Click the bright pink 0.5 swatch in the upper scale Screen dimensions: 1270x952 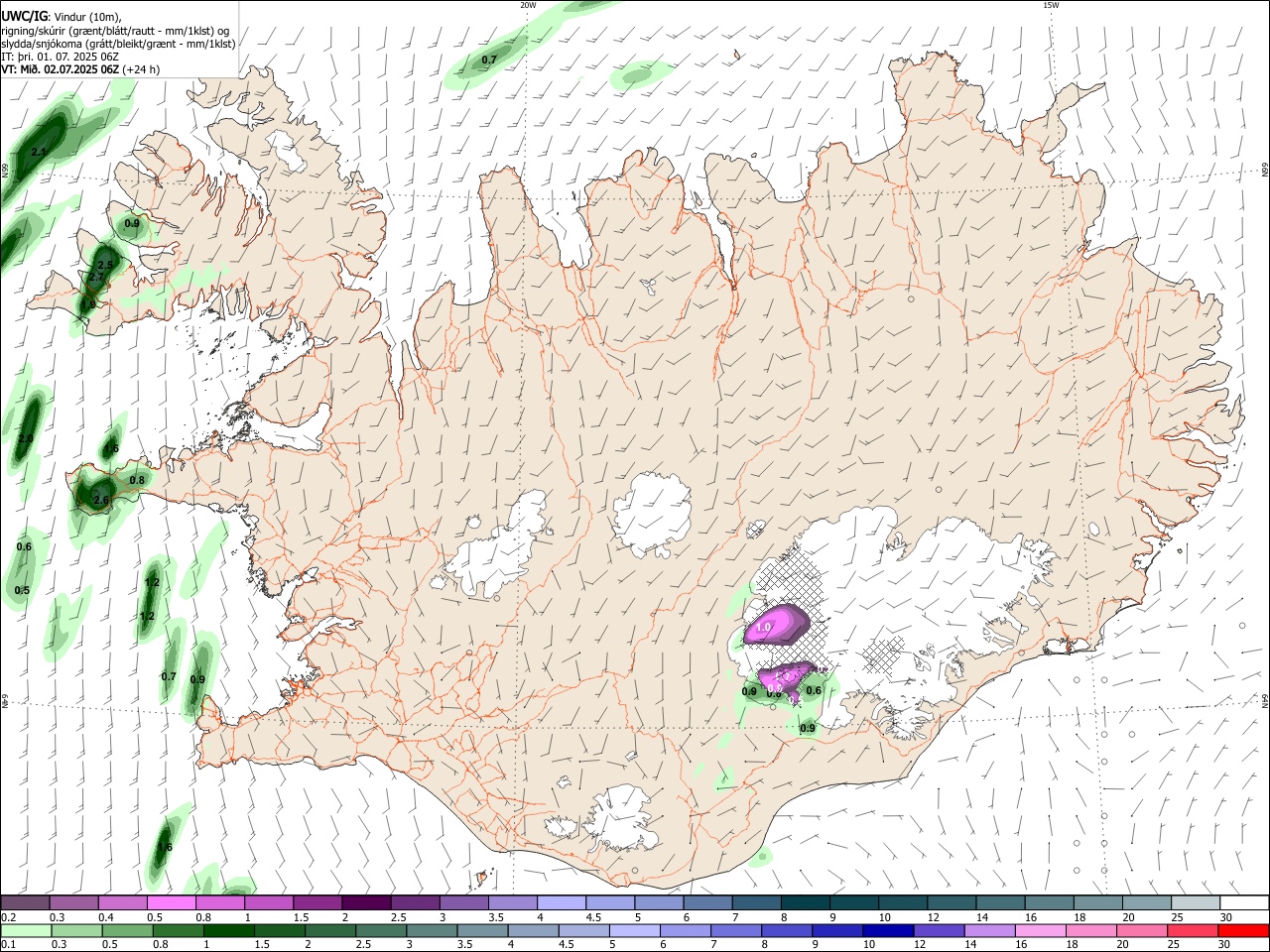coord(171,902)
